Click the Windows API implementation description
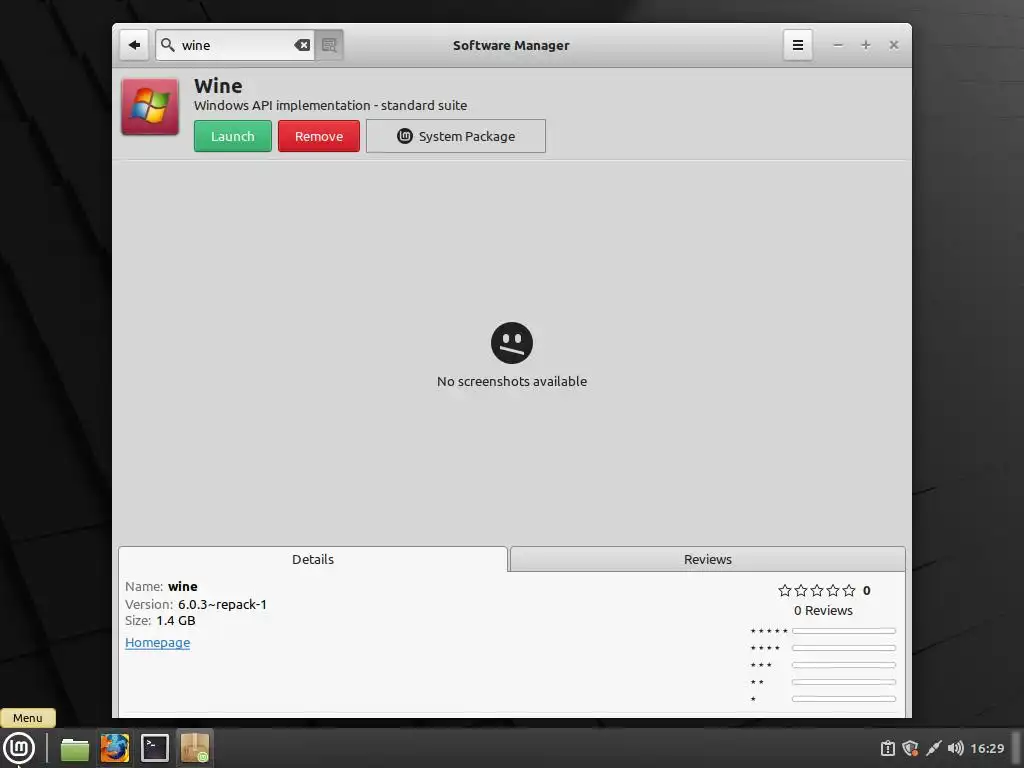 330,105
